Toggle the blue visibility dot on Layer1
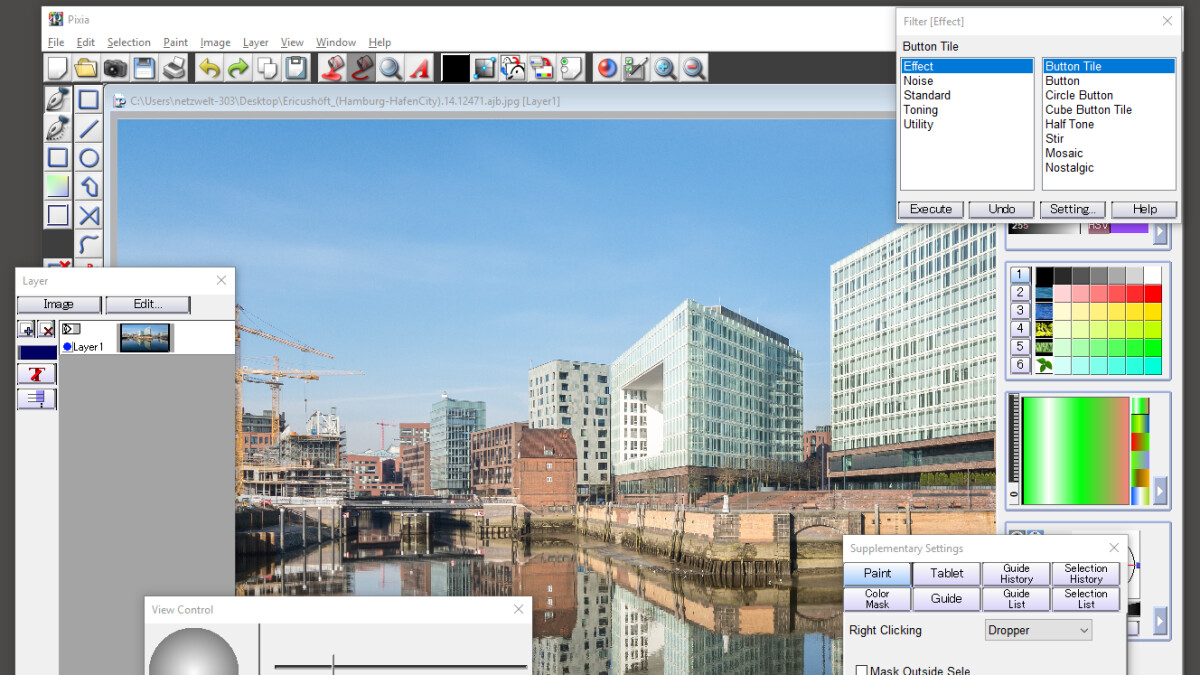 [x=67, y=347]
